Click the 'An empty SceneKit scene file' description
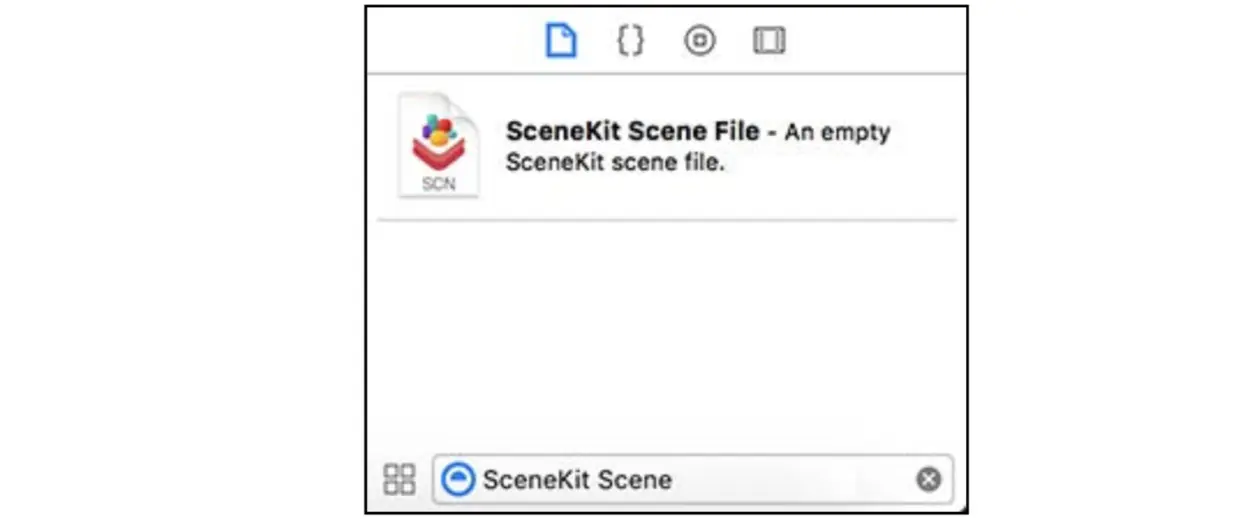Image resolution: width=1240 pixels, height=519 pixels. click(698, 146)
